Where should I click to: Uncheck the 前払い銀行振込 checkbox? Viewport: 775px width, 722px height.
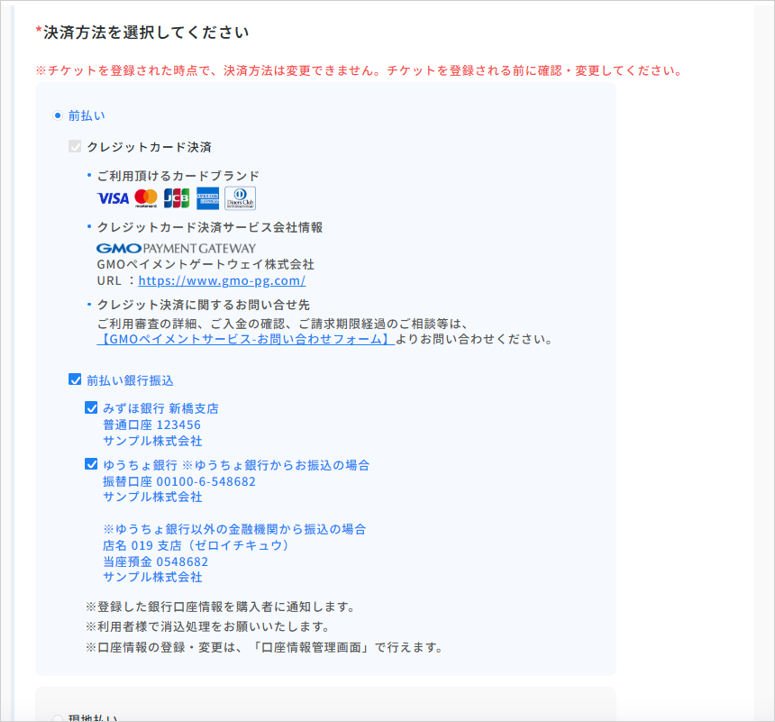[x=74, y=380]
